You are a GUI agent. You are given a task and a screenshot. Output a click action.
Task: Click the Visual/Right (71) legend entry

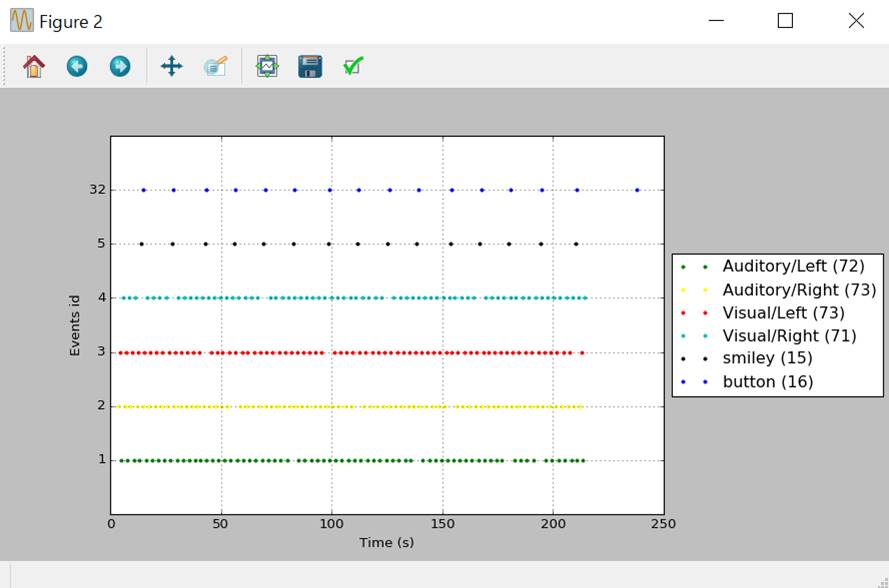(x=790, y=336)
